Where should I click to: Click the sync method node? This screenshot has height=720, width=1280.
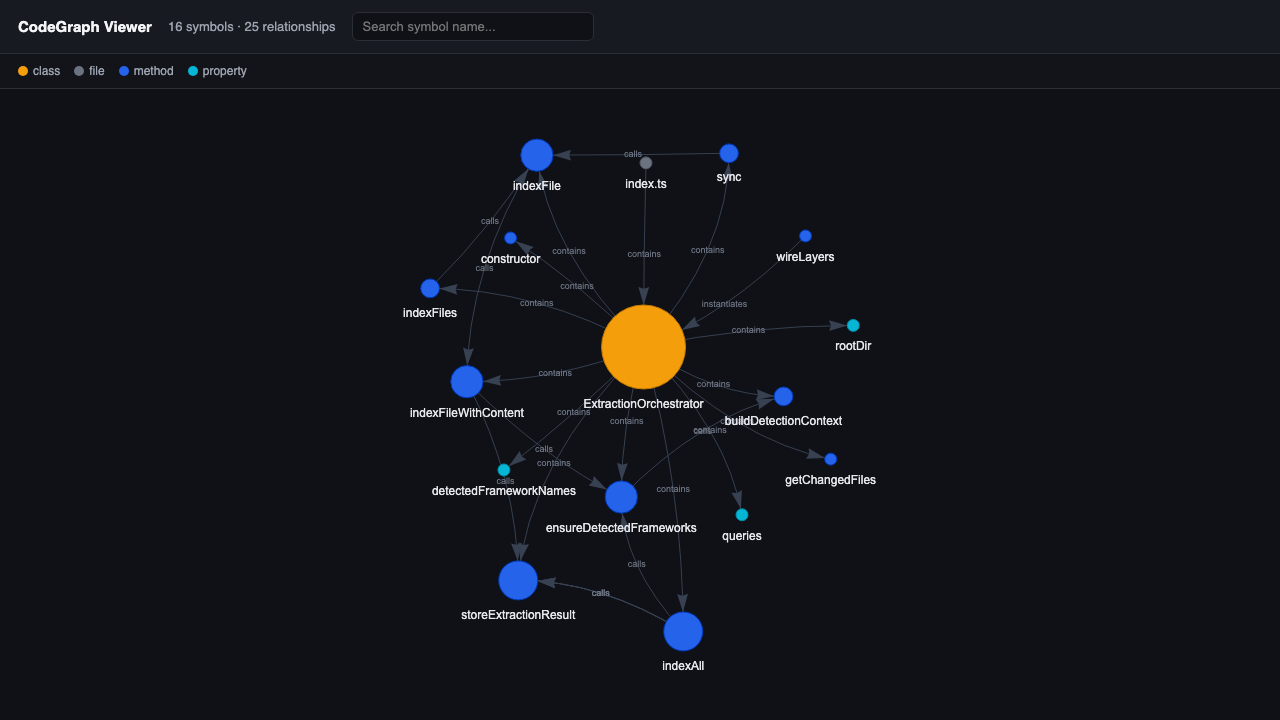[x=729, y=153]
